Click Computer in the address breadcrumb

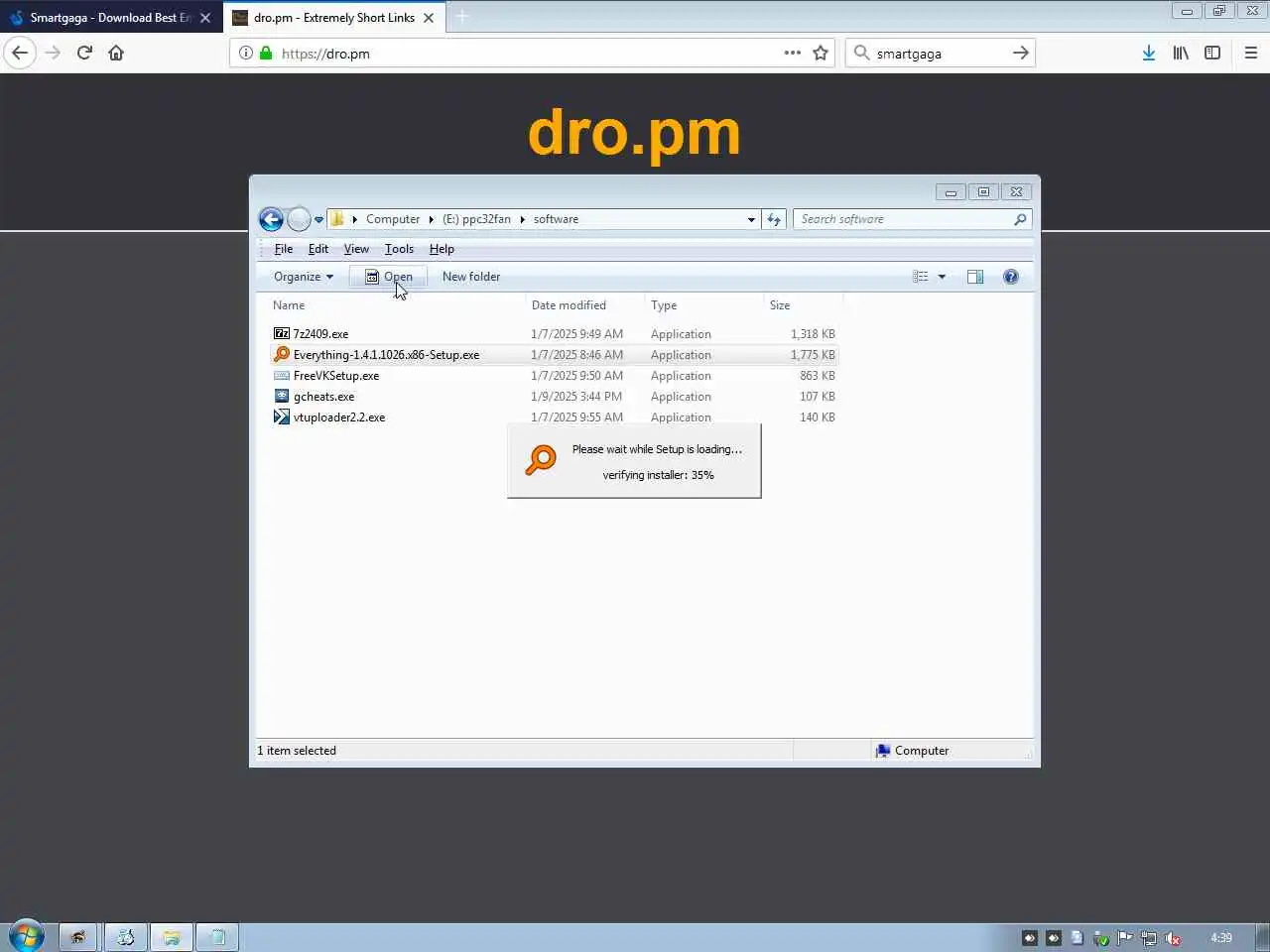393,219
